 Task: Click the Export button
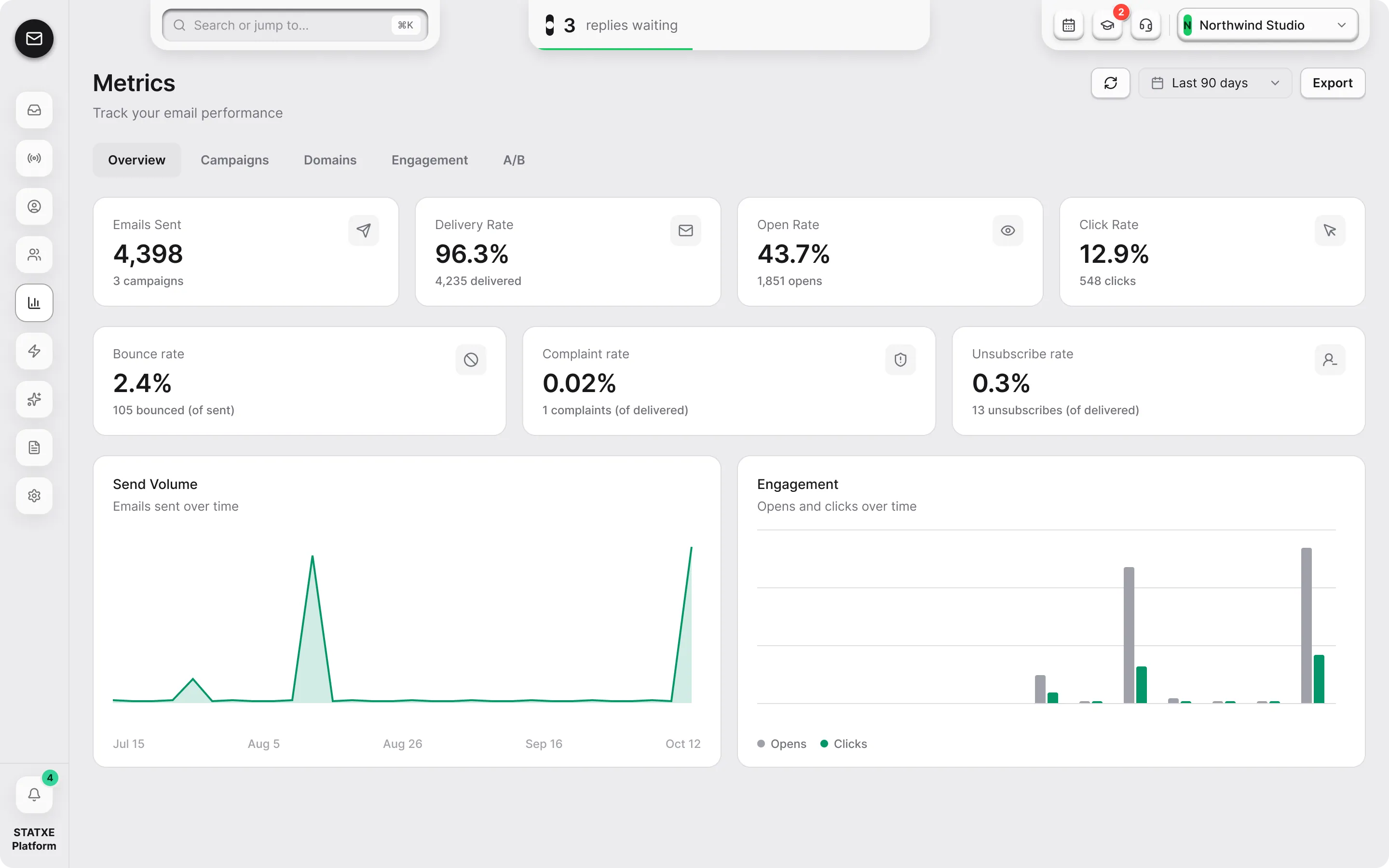point(1332,83)
